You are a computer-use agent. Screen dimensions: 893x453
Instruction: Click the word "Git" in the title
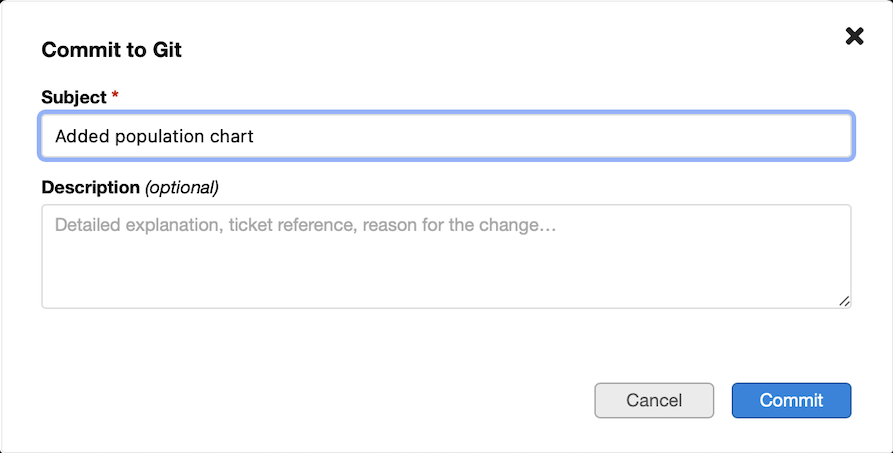(167, 49)
